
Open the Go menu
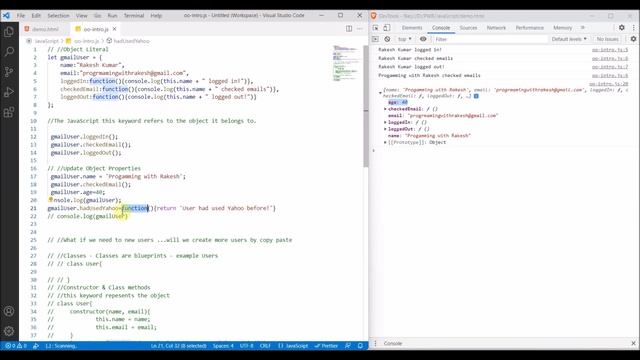[98, 16]
